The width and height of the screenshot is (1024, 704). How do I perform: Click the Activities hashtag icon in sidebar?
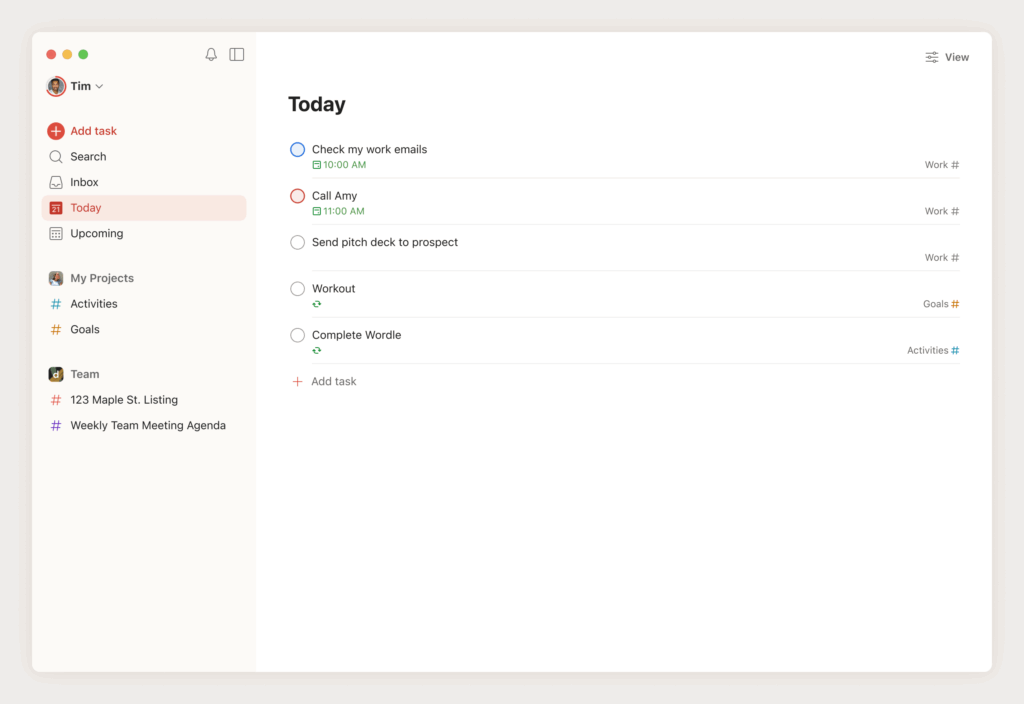tap(56, 304)
